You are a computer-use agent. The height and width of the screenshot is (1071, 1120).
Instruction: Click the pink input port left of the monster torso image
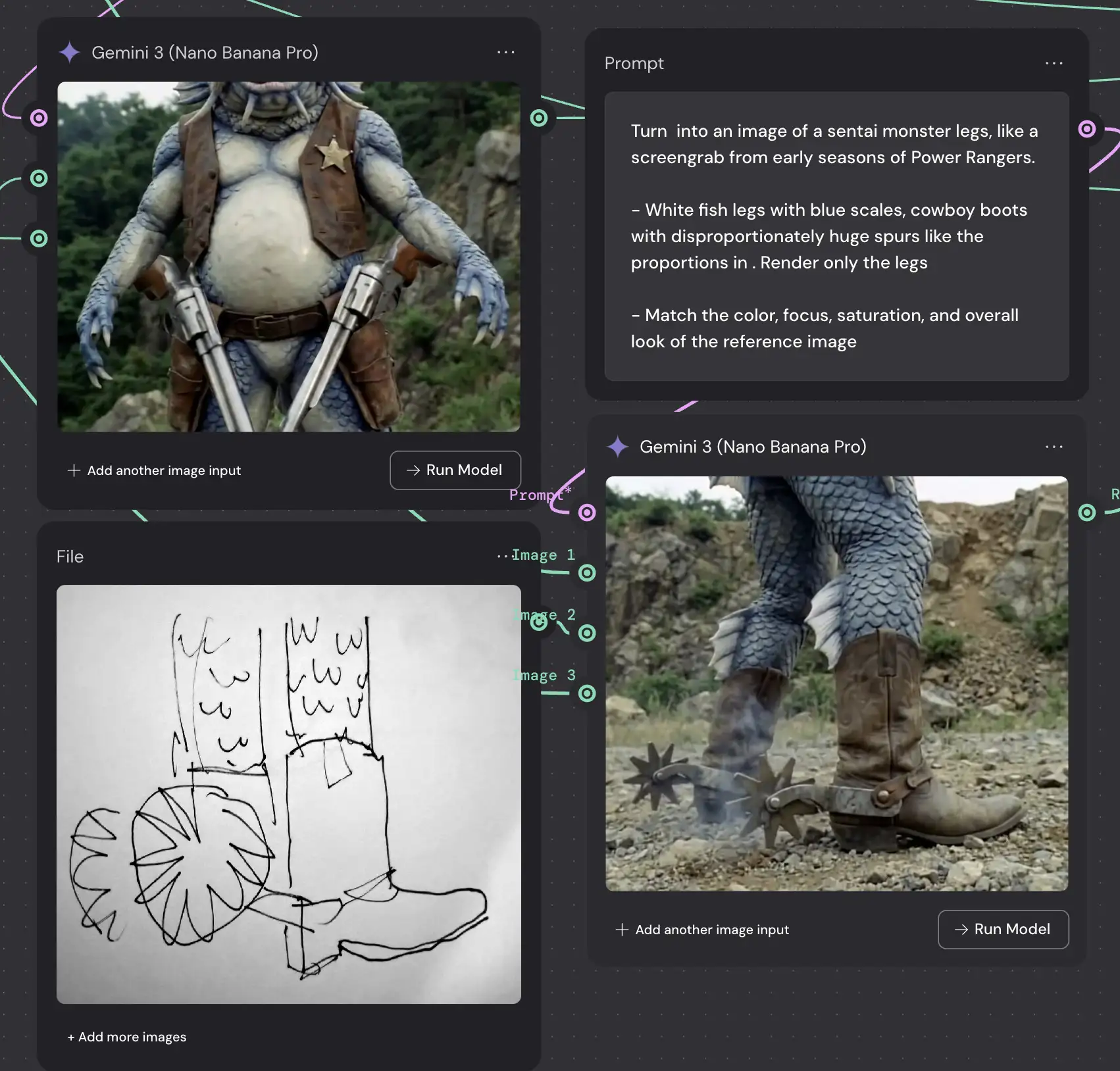[39, 118]
